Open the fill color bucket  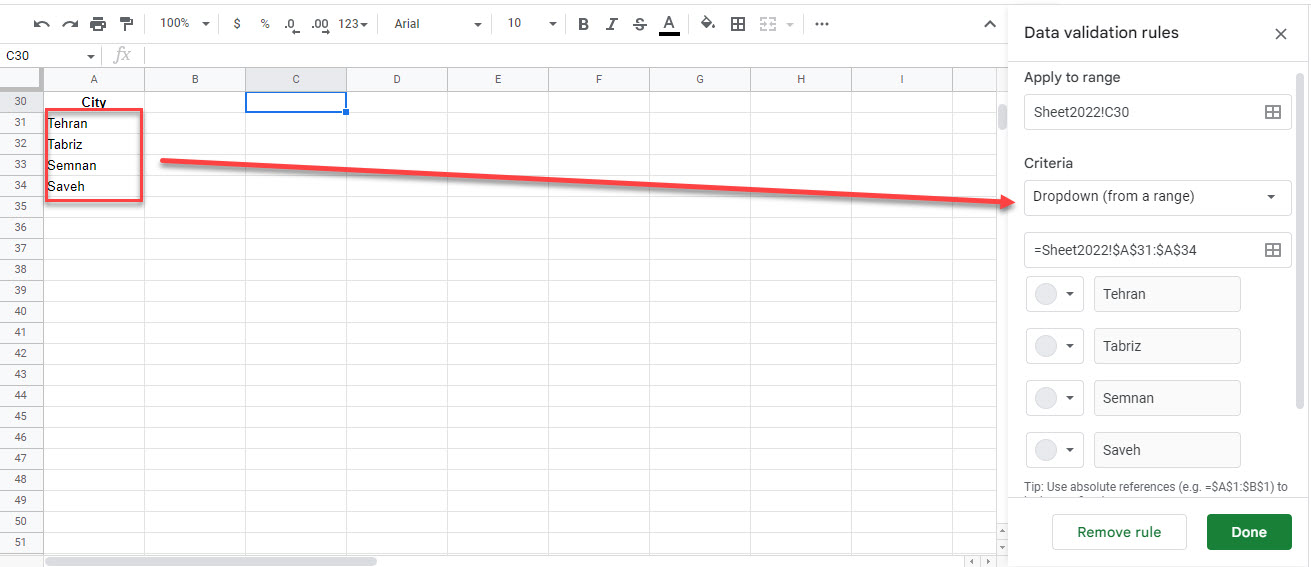click(708, 23)
